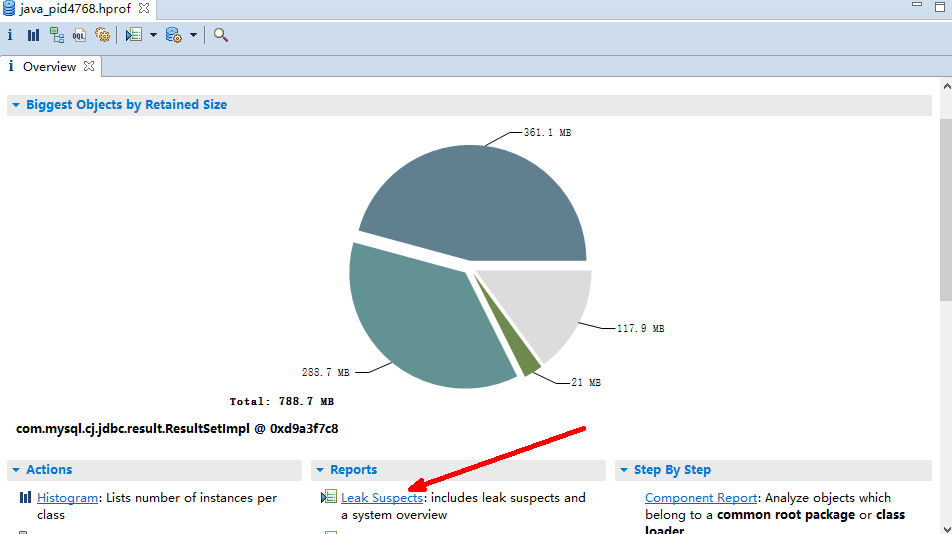Open the Dominator Tree toolbar icon
The width and height of the screenshot is (952, 534).
tap(56, 35)
